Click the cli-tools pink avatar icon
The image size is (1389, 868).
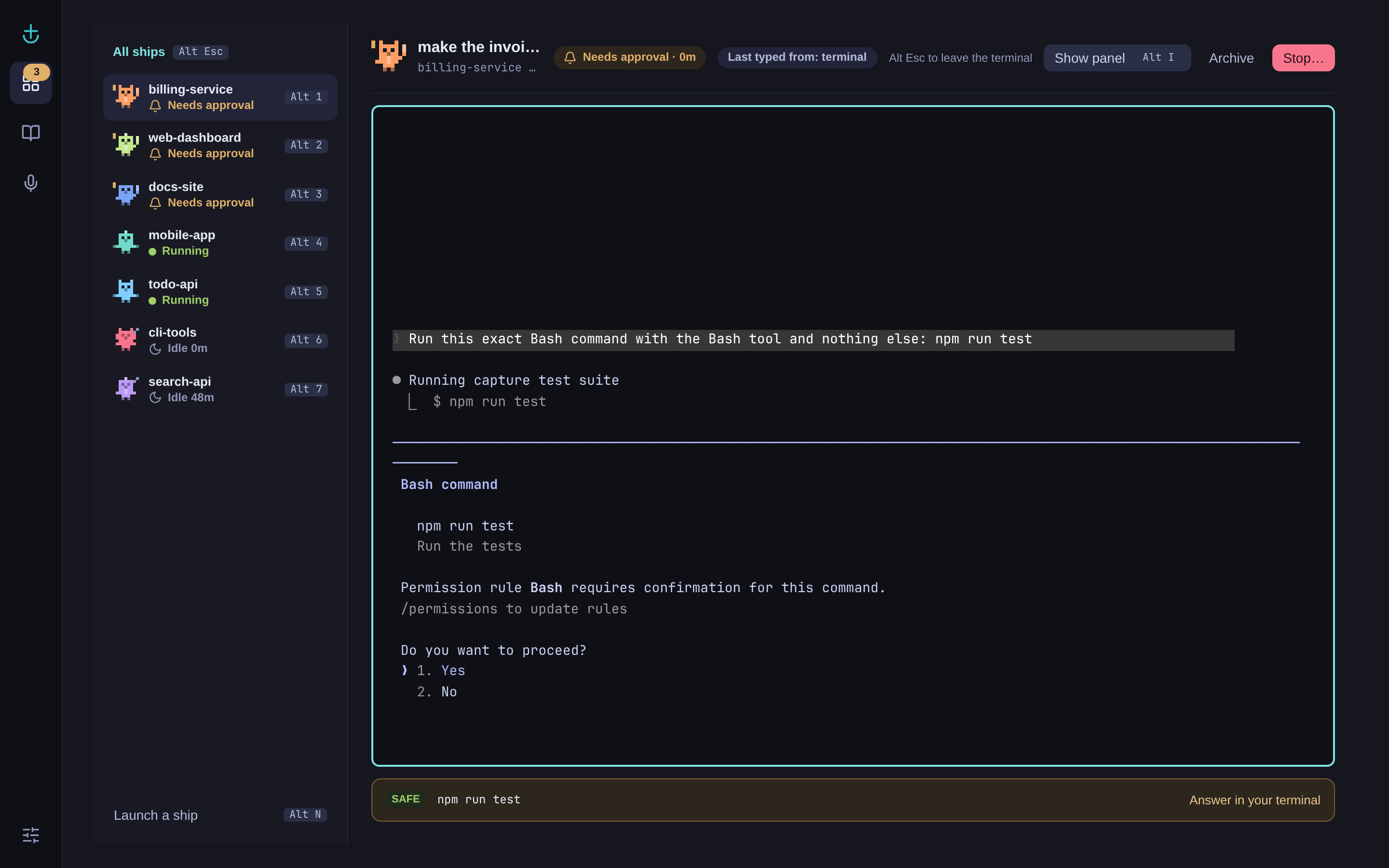click(126, 340)
